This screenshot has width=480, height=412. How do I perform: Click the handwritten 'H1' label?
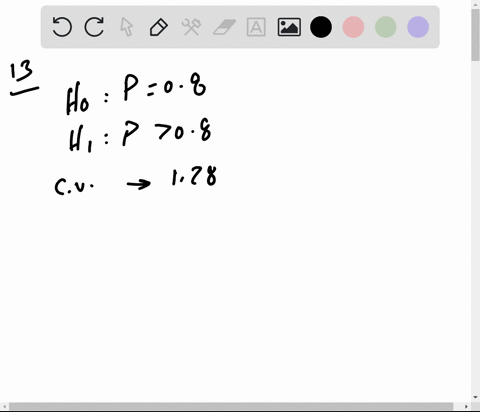(80, 140)
